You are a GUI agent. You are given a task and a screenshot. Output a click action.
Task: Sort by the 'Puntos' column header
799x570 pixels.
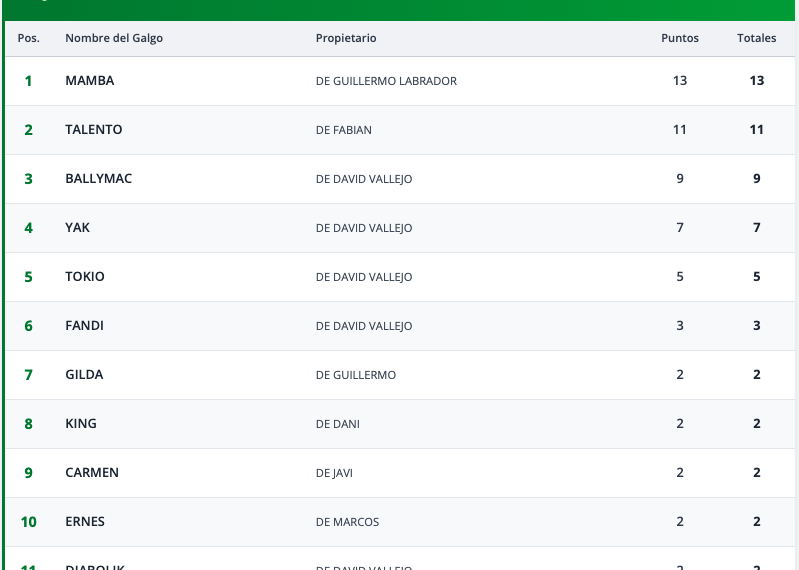pyautogui.click(x=680, y=39)
